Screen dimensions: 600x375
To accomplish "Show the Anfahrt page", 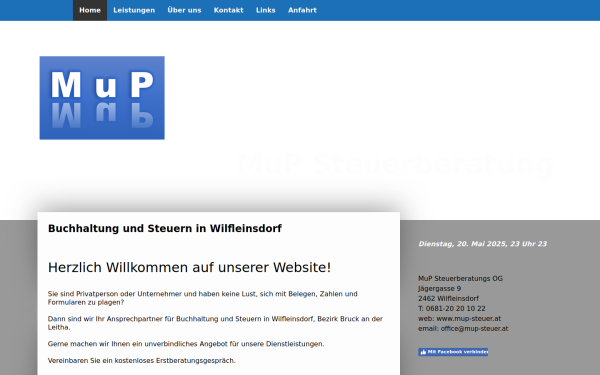I will point(302,10).
